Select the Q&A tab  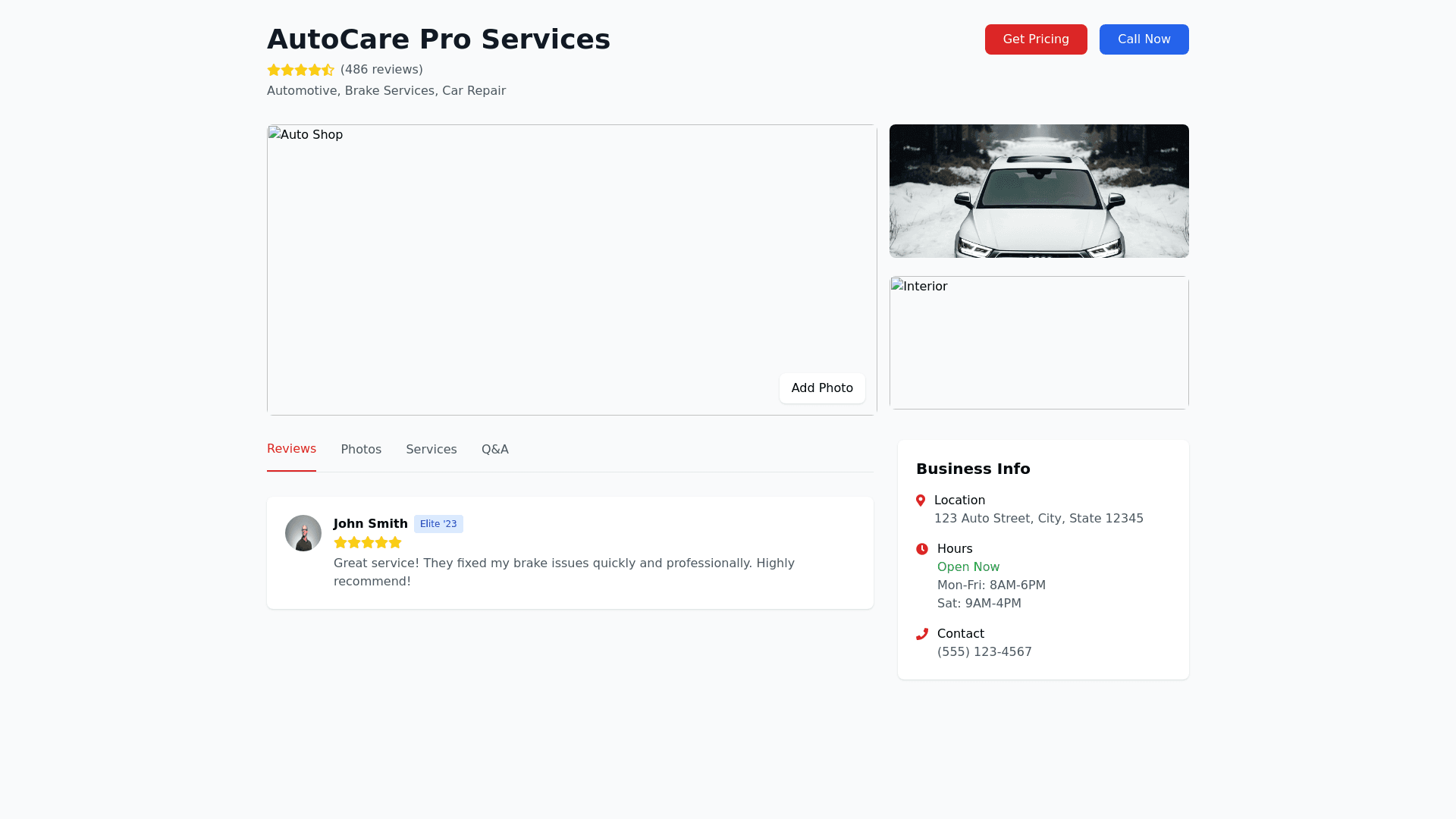tap(495, 450)
